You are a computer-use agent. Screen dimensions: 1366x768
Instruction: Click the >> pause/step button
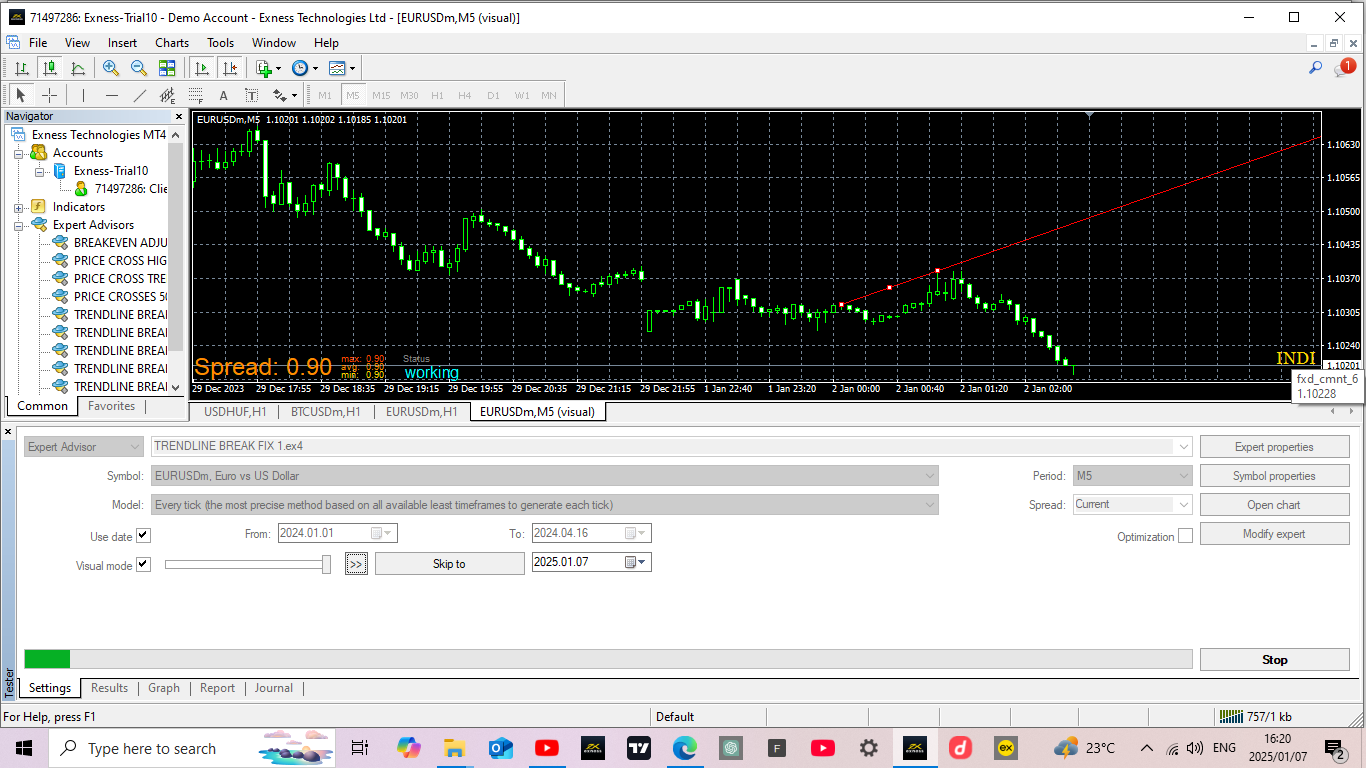click(x=357, y=564)
